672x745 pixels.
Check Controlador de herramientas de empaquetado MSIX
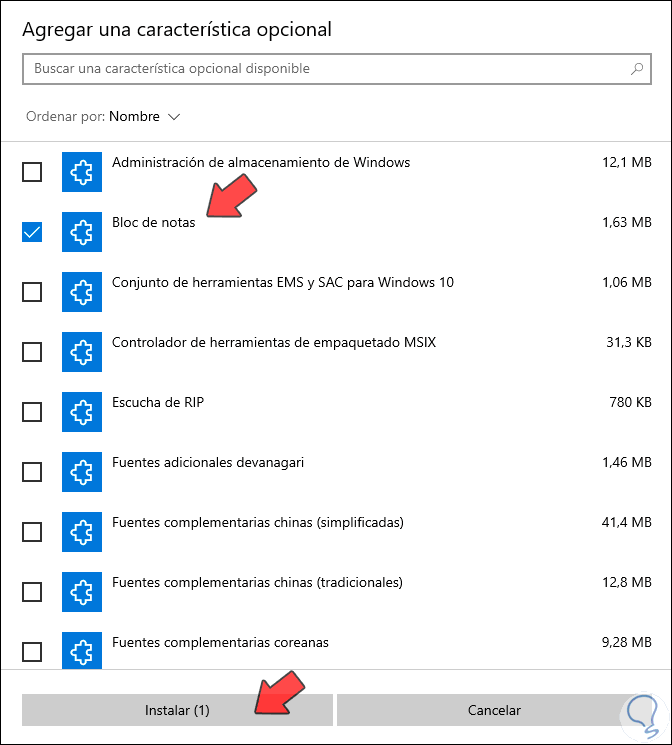pos(32,352)
